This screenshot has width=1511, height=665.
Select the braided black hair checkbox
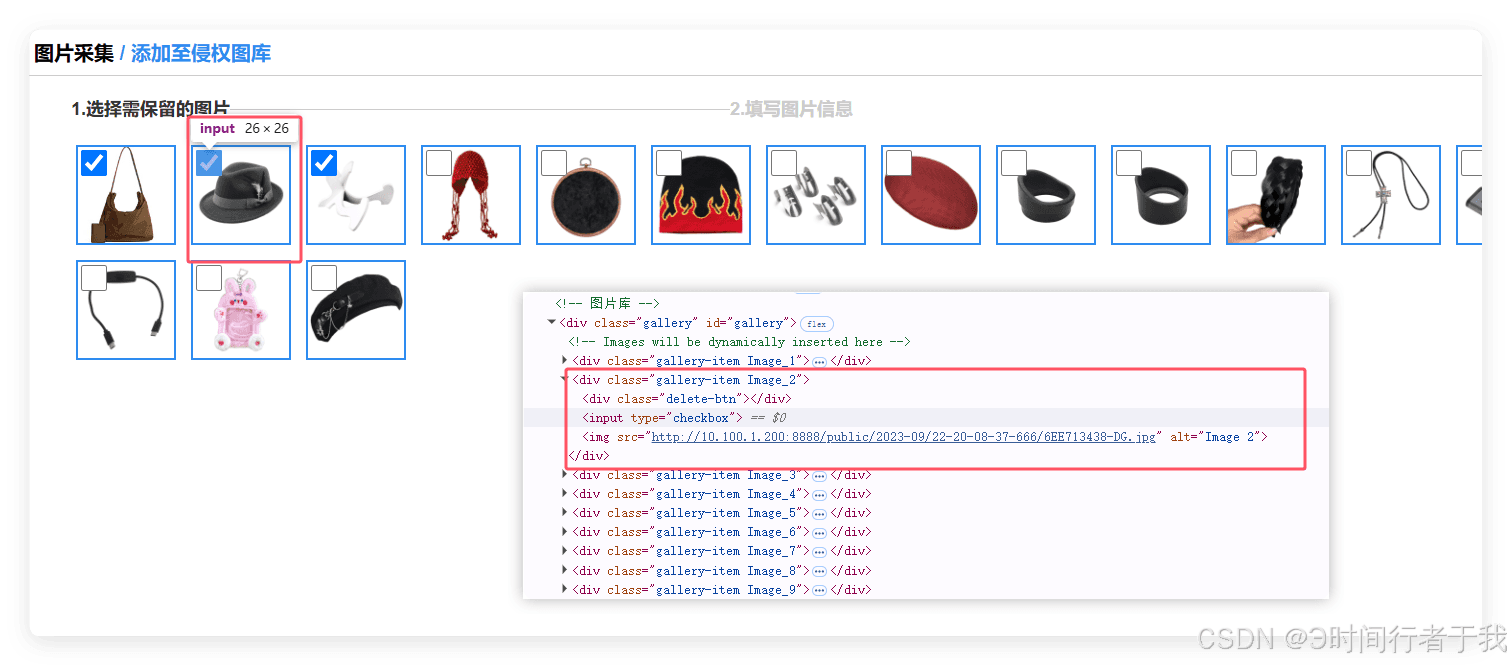click(x=1243, y=163)
